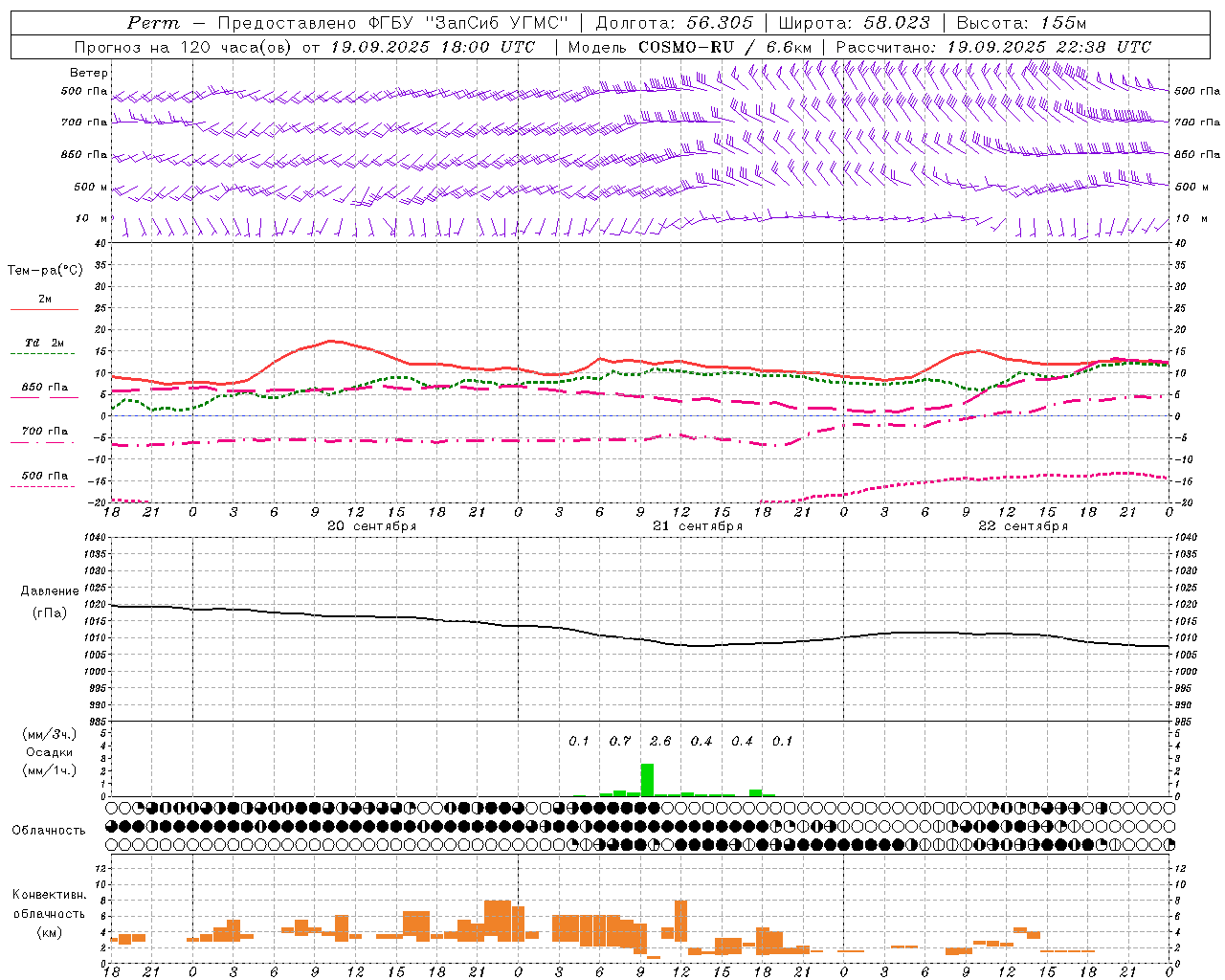Click the '2.6' precipitation amount value
Screen dimensions: 1225x980
click(x=660, y=742)
